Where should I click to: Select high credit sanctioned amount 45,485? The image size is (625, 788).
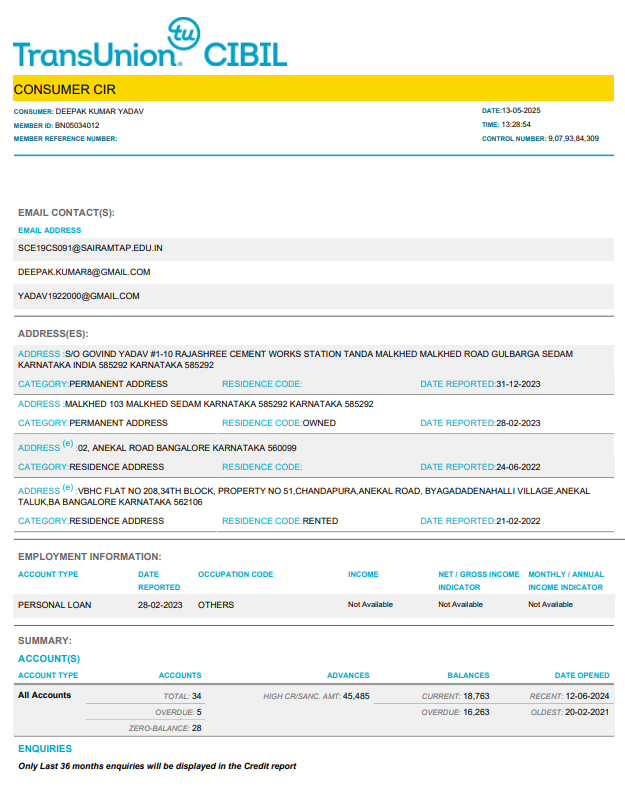[x=356, y=696]
